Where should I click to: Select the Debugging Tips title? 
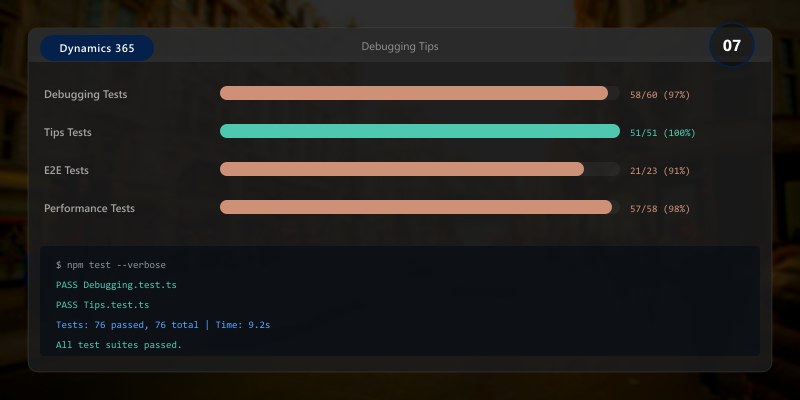tap(399, 46)
